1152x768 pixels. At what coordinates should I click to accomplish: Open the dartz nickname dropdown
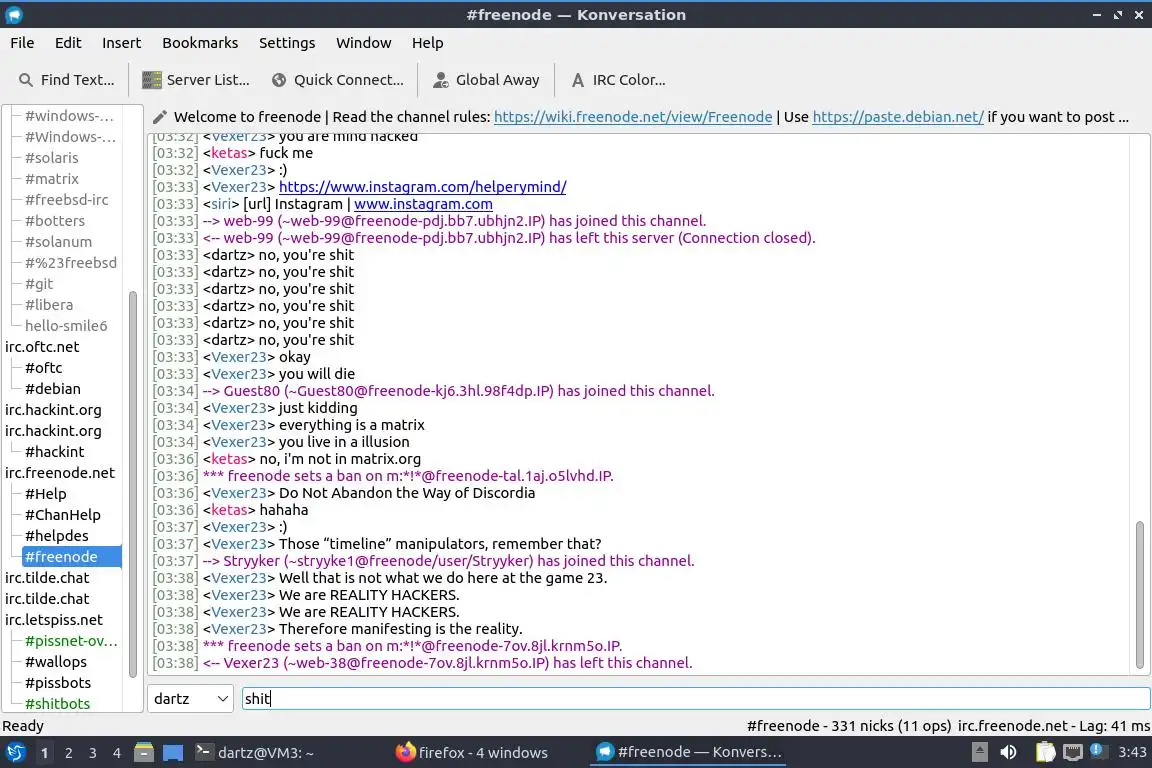[190, 699]
